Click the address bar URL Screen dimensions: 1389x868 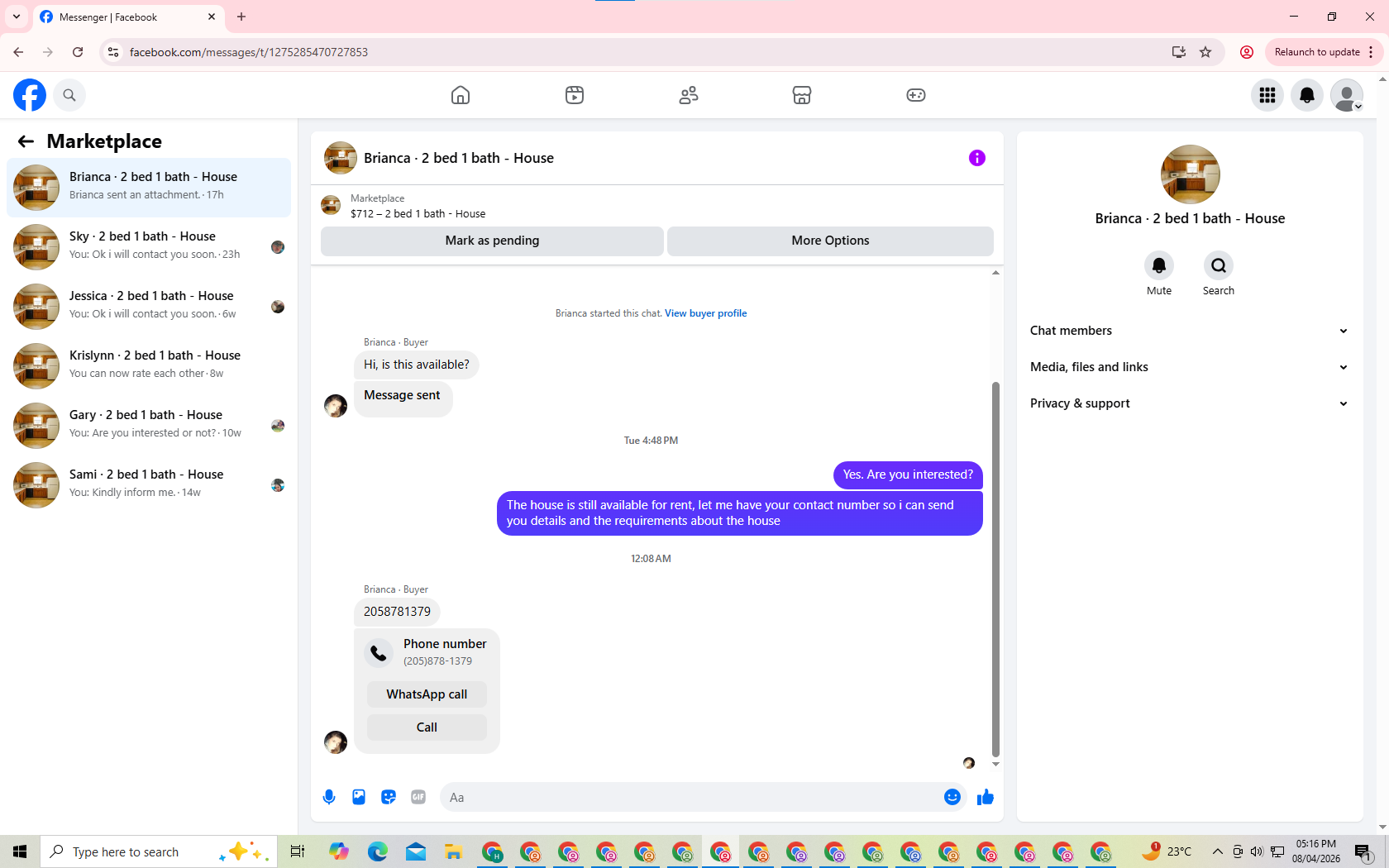(249, 52)
